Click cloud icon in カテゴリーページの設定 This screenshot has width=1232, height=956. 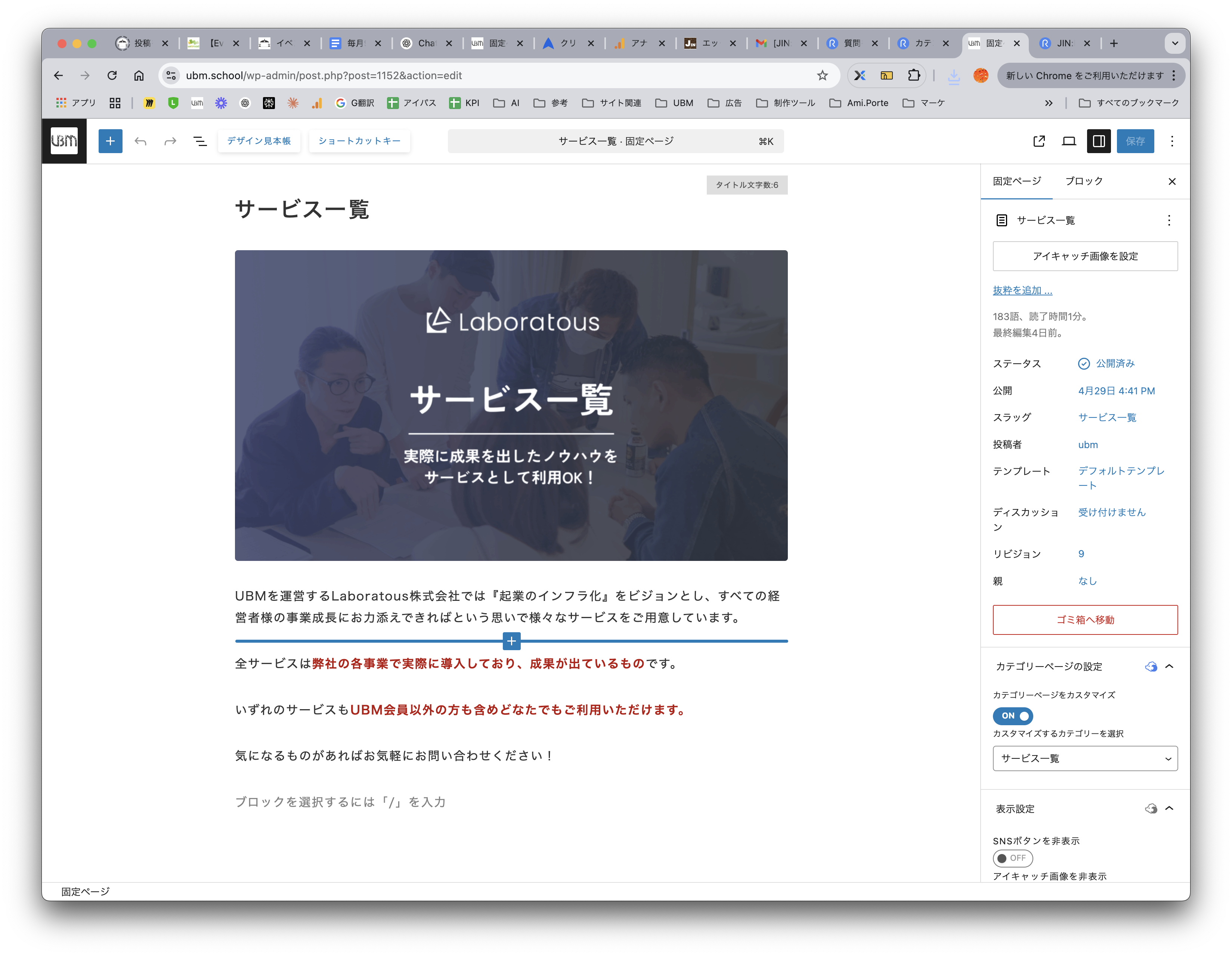(x=1151, y=667)
